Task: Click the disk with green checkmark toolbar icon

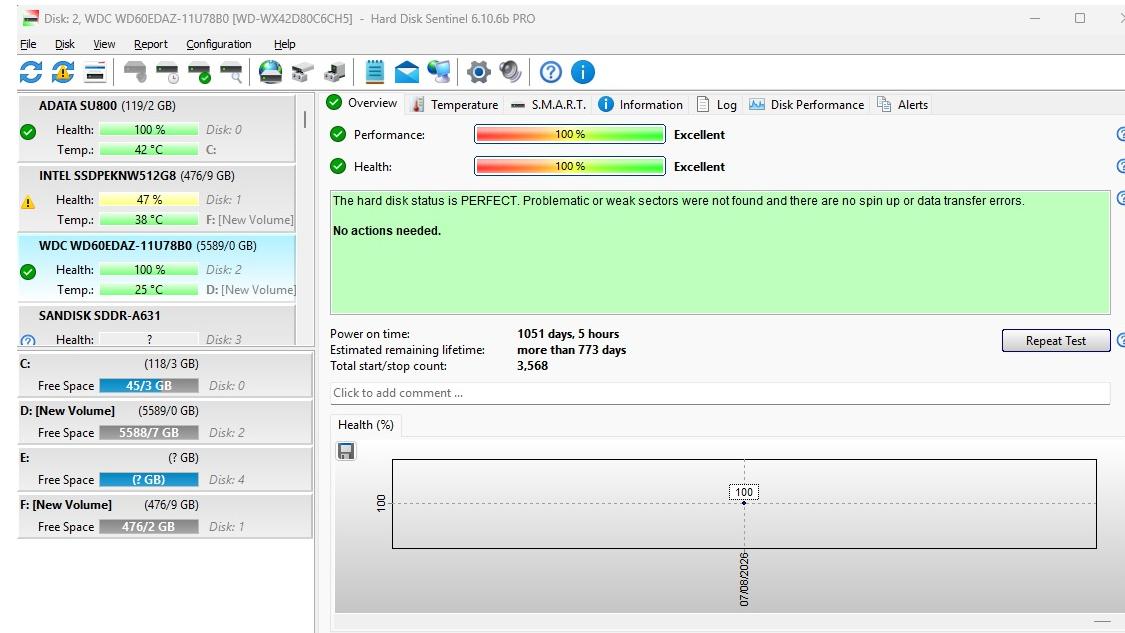Action: (199, 72)
